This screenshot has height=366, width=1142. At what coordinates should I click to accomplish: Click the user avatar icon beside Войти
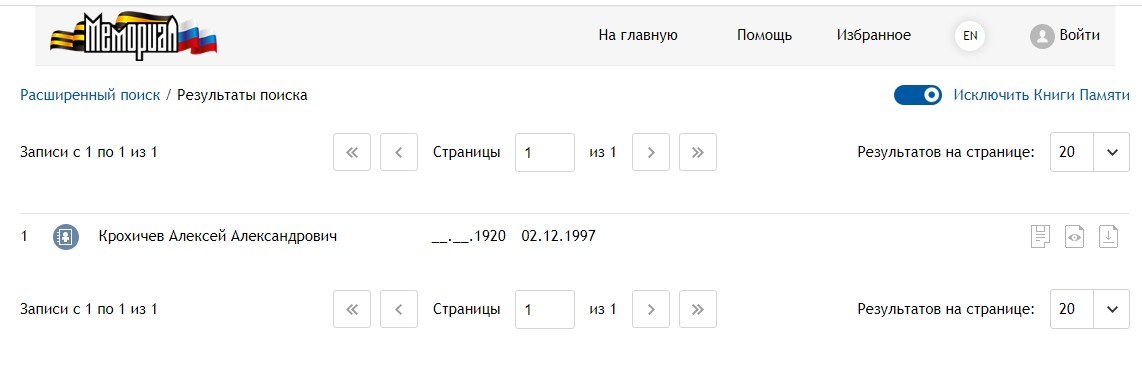[1042, 36]
